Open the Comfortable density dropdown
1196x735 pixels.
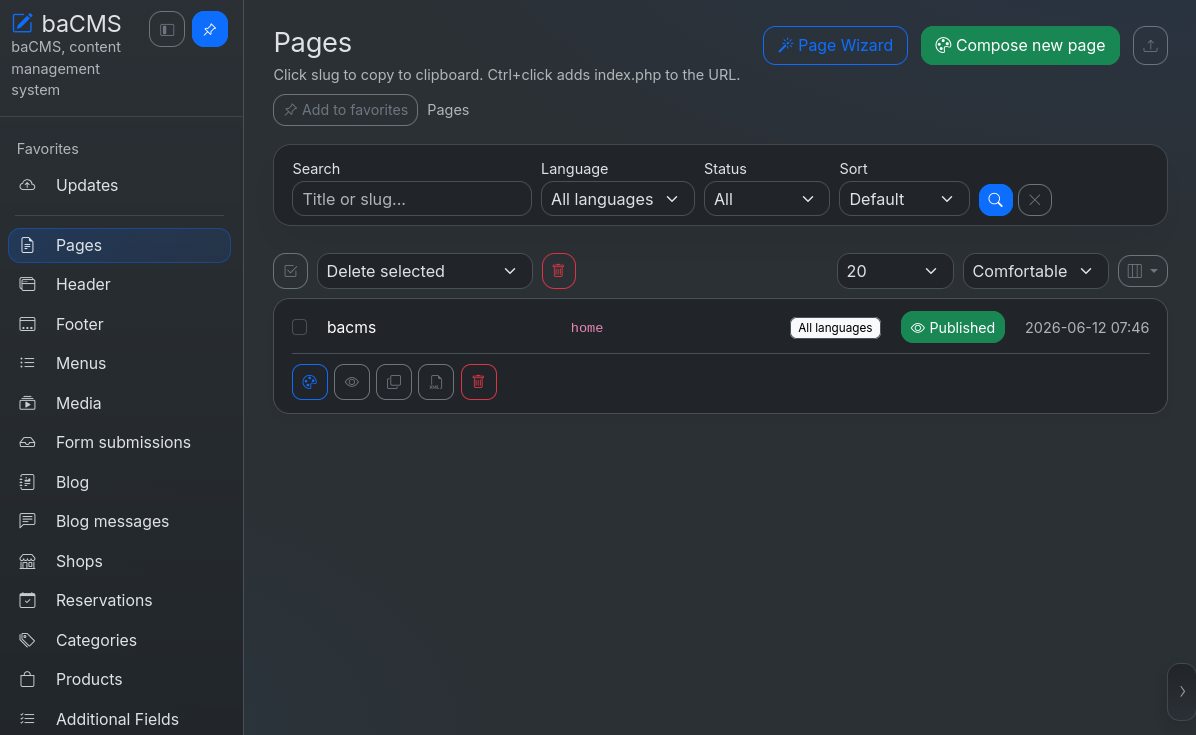click(1035, 271)
